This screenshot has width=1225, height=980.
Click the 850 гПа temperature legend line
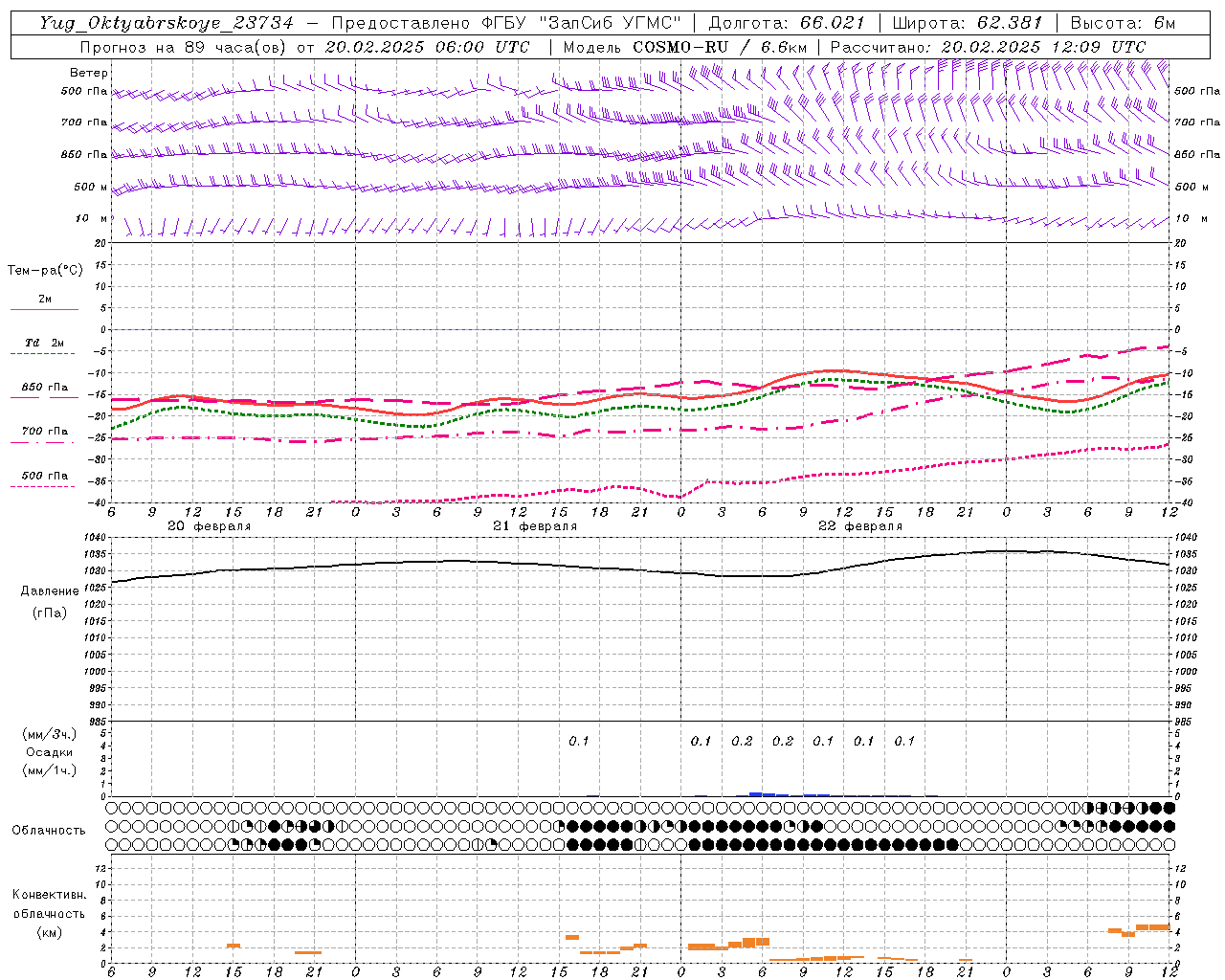click(44, 398)
